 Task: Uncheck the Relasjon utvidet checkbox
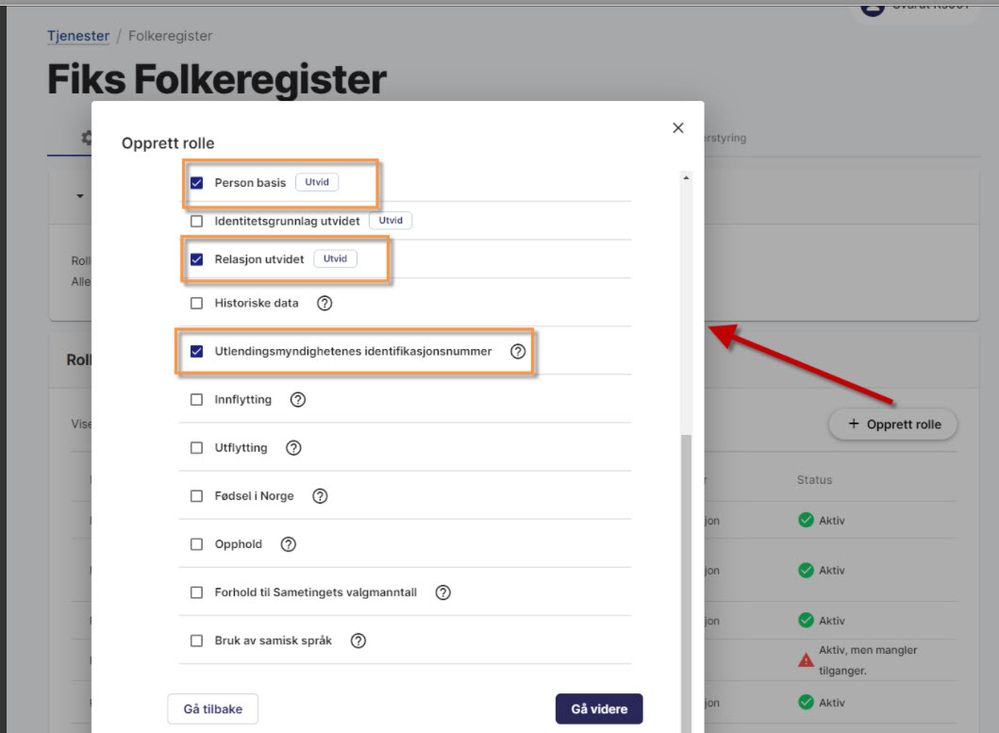197,259
